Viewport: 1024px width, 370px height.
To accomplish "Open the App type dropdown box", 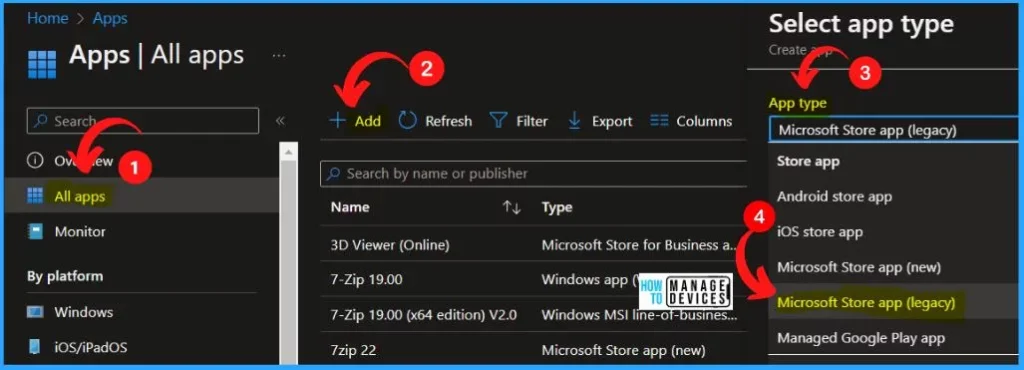I will coord(894,131).
